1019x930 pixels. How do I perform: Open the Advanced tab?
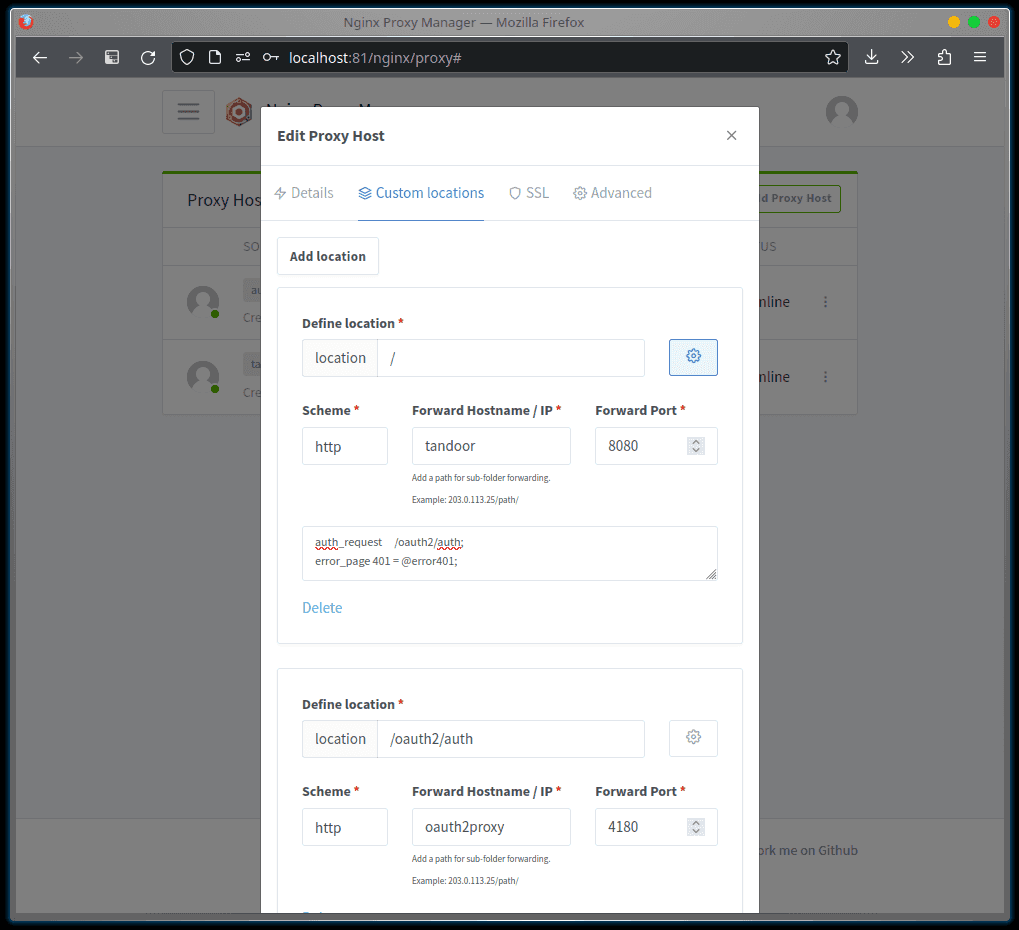click(x=612, y=193)
